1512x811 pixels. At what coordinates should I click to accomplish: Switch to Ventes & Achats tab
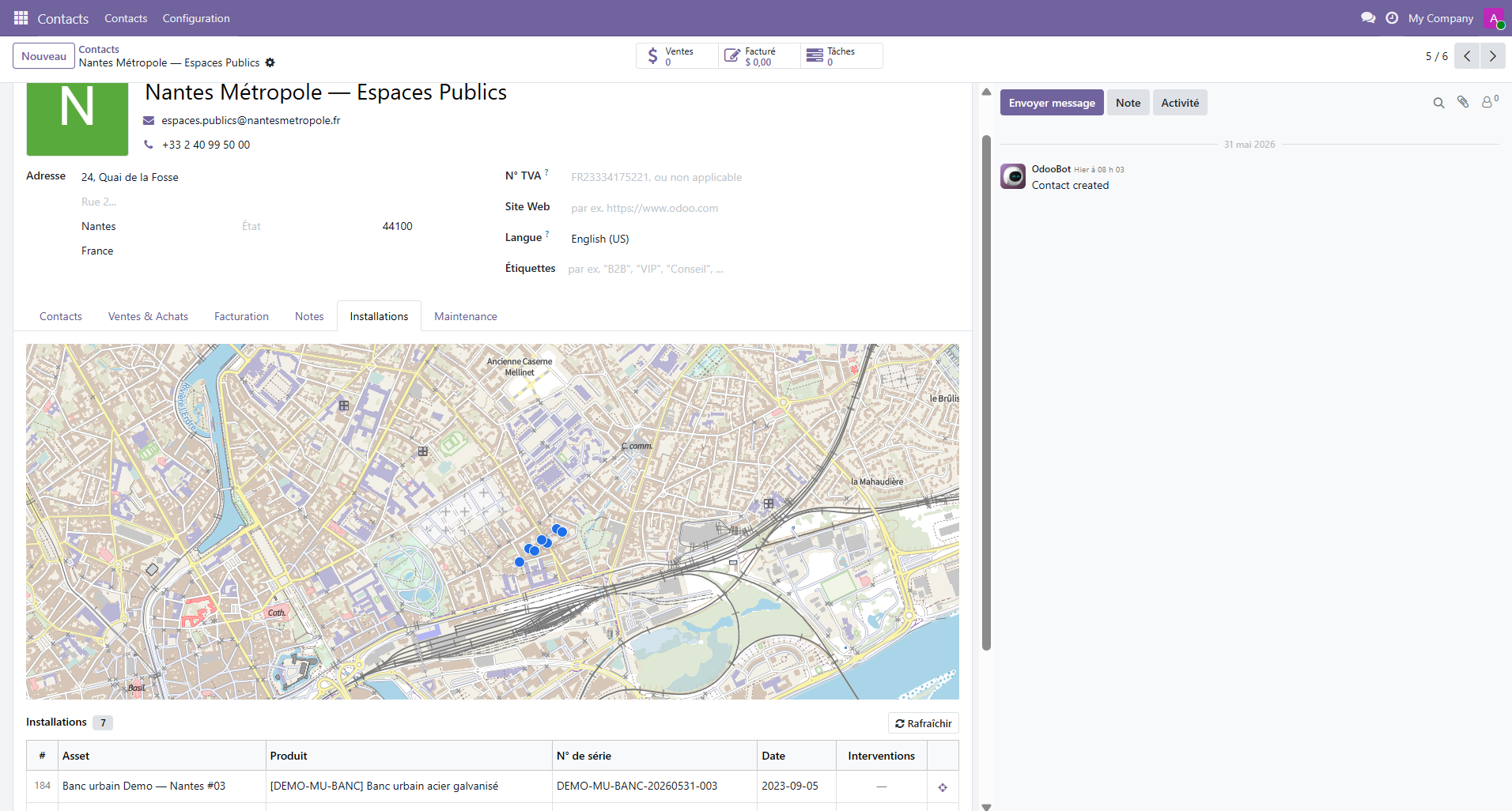pos(148,316)
